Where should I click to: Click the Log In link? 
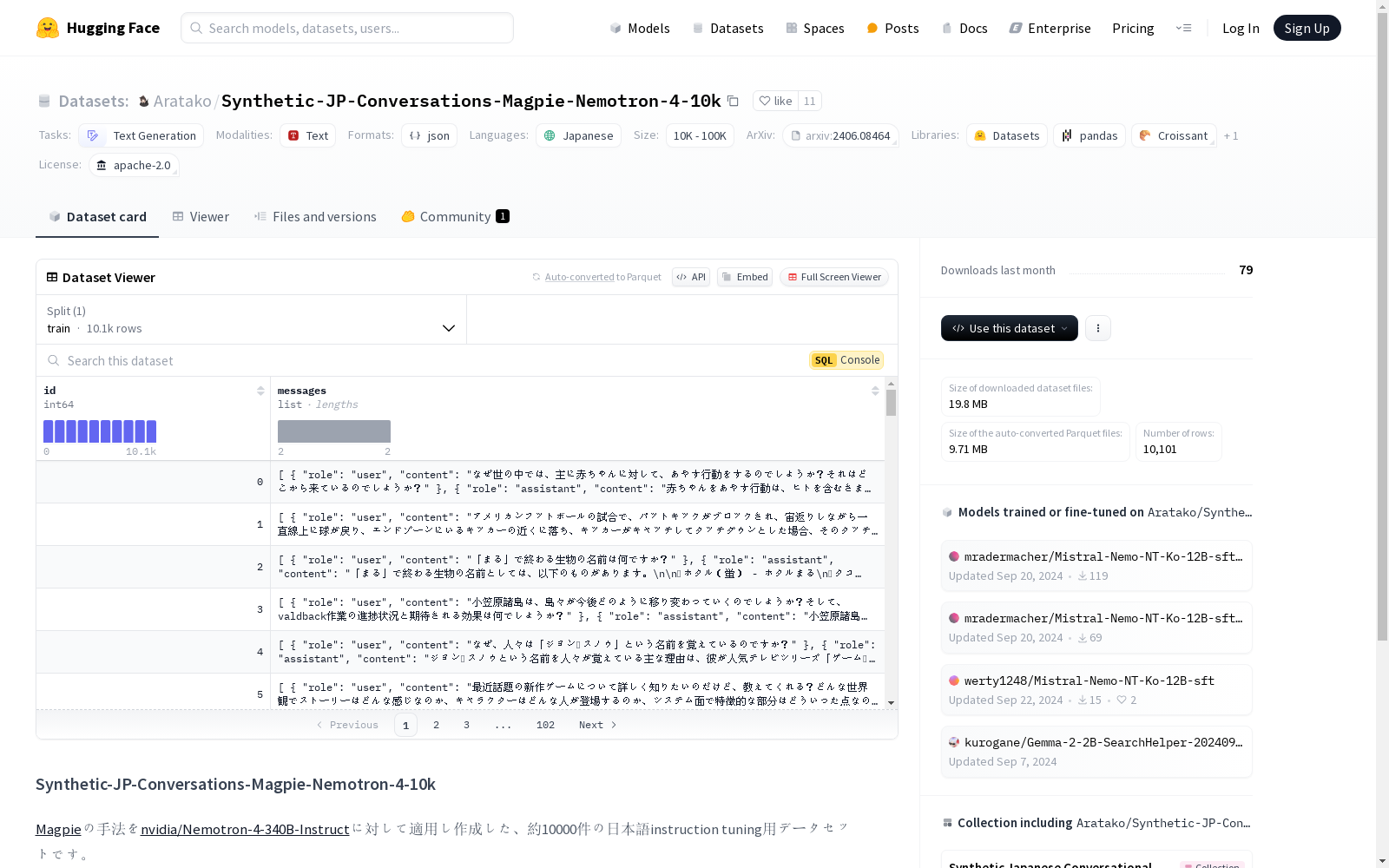(1241, 28)
